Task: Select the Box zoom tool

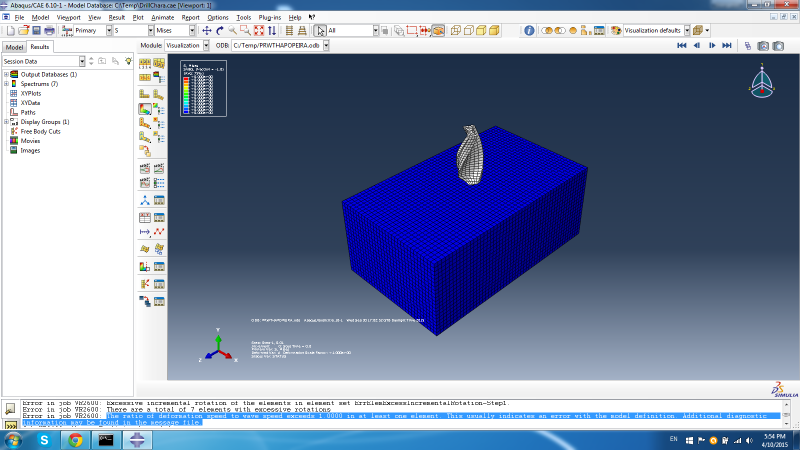Action: tap(245, 31)
